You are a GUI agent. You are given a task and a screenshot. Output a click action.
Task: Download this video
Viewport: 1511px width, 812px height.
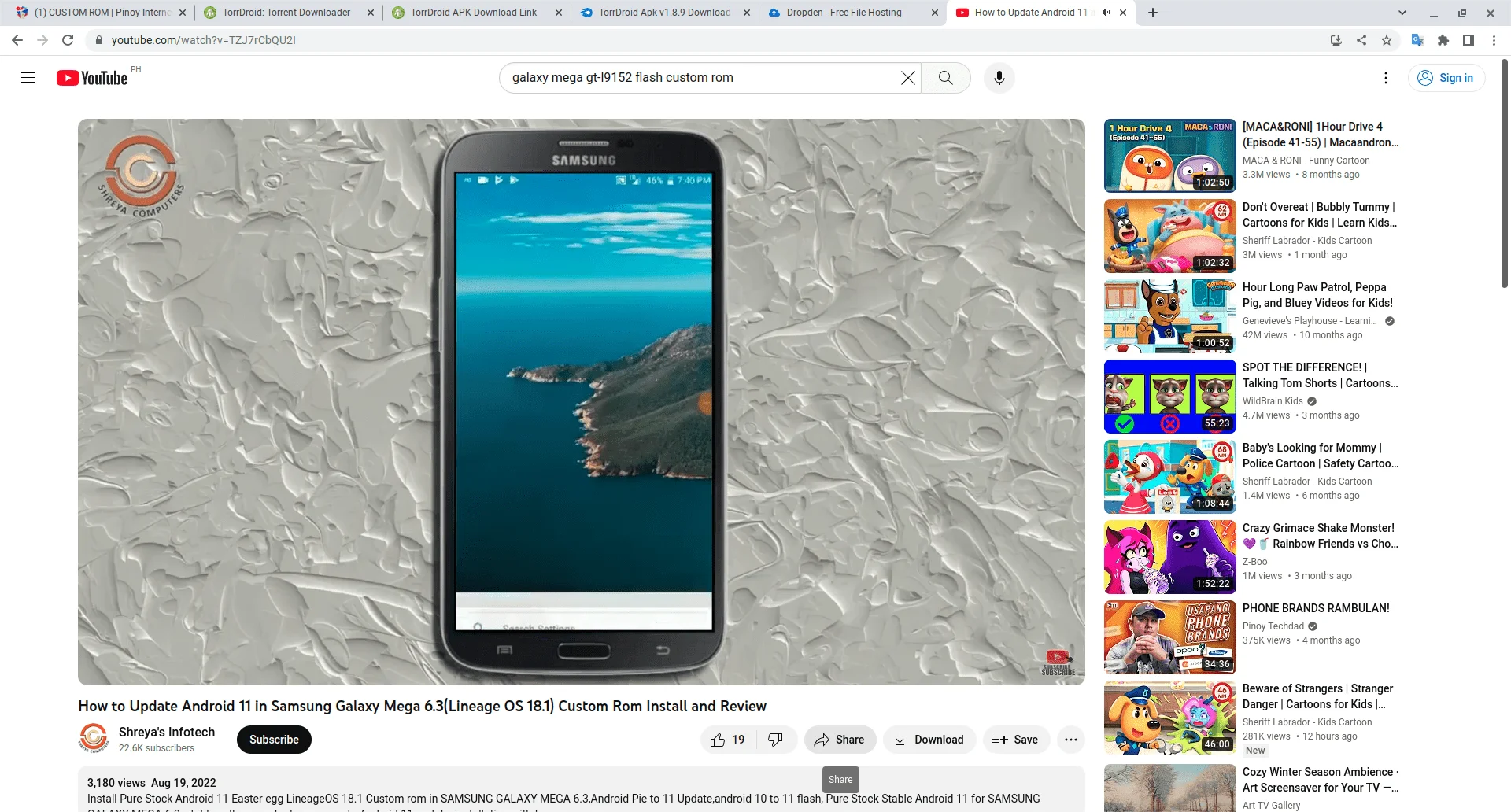click(929, 740)
